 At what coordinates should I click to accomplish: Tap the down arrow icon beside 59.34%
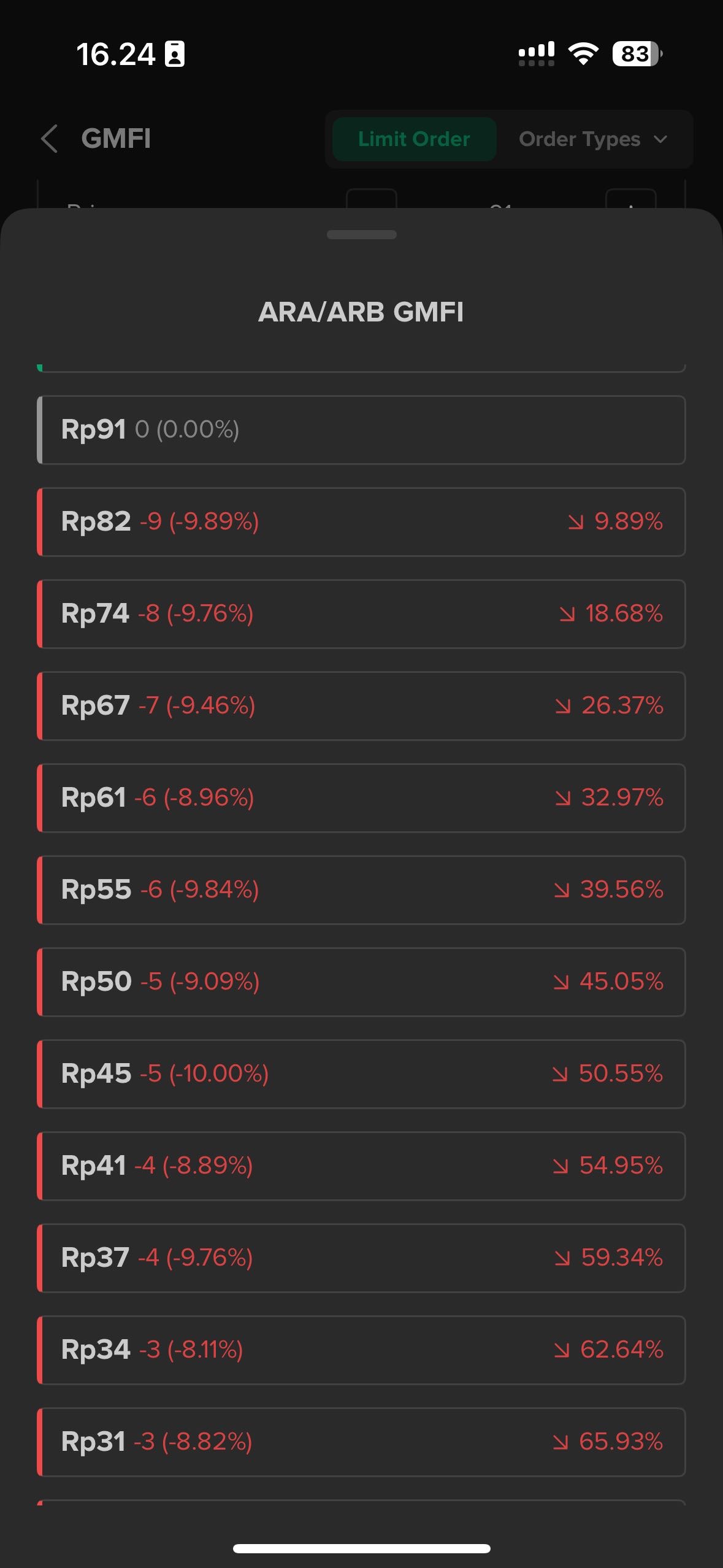pyautogui.click(x=562, y=1258)
